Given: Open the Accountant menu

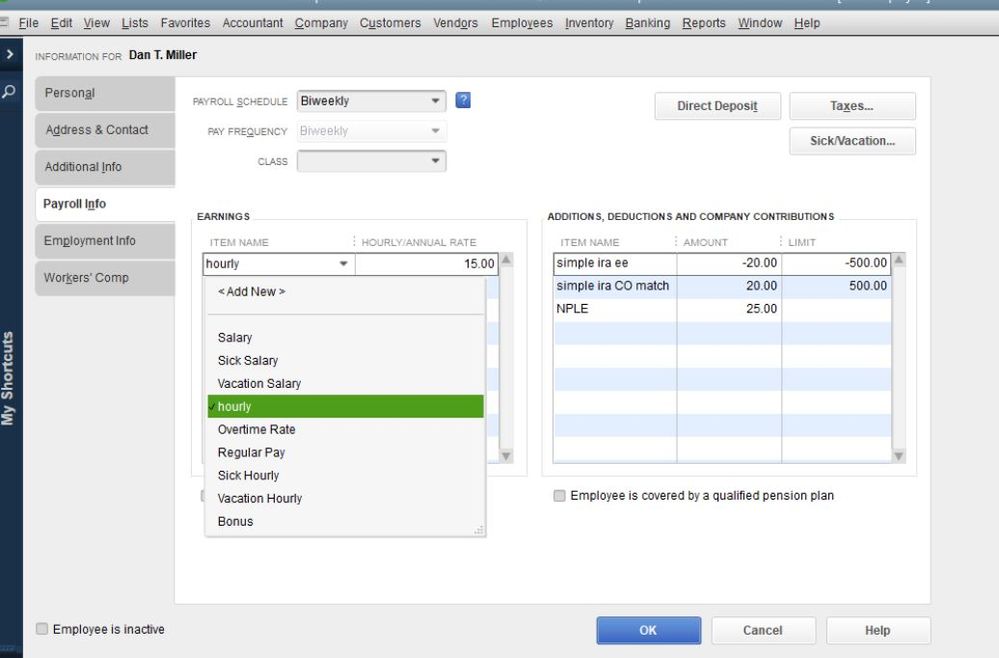Looking at the screenshot, I should coord(252,23).
